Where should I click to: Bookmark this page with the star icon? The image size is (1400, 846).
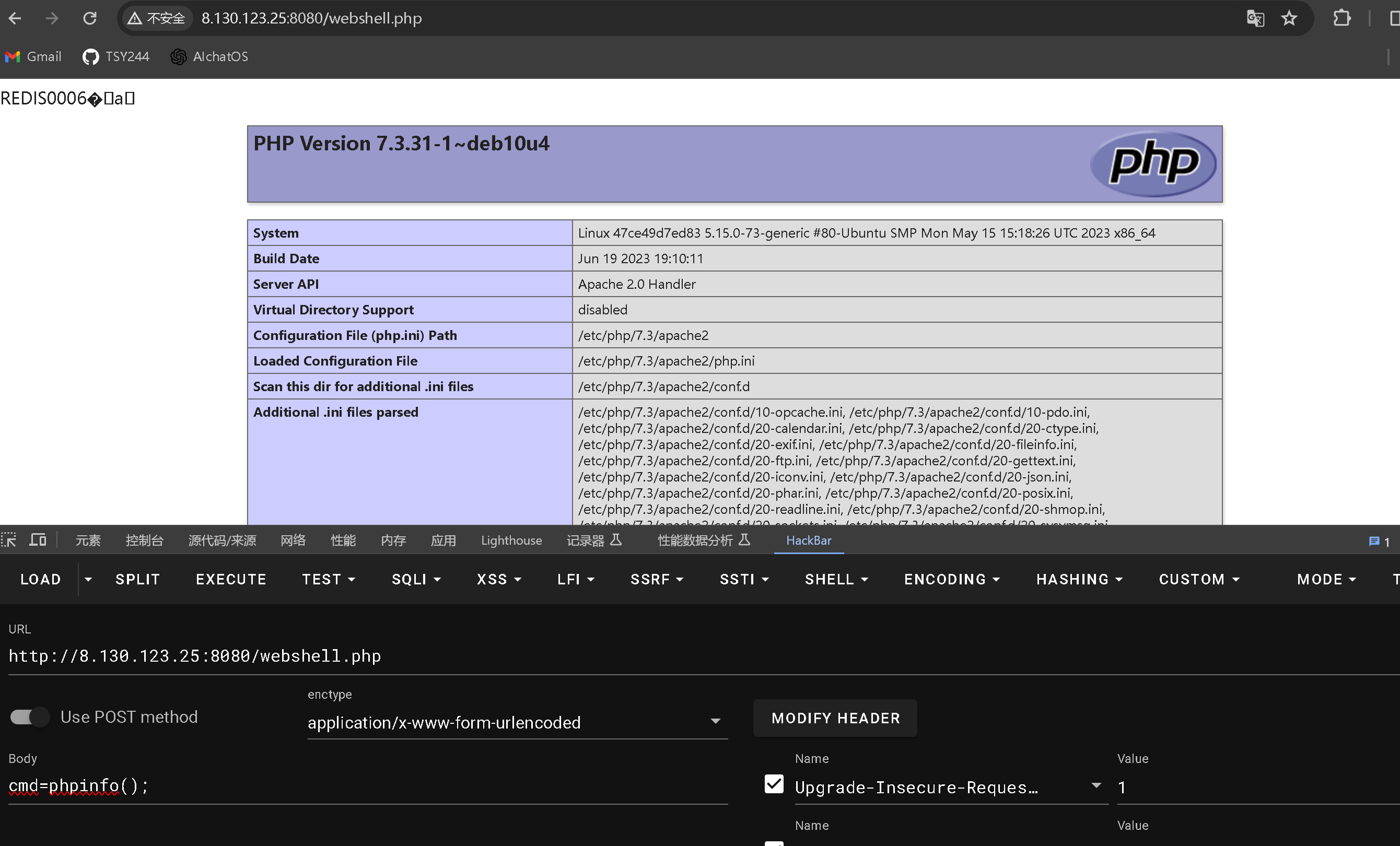[1289, 18]
